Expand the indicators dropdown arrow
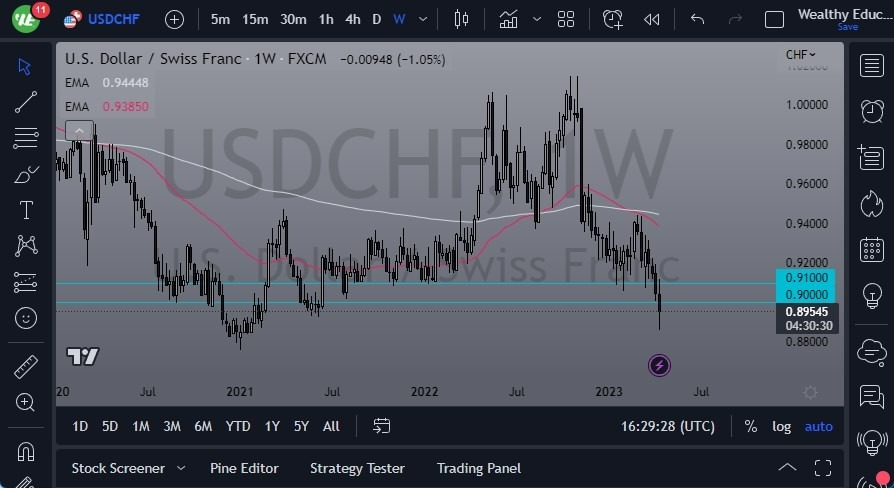This screenshot has width=894, height=488. tap(537, 19)
